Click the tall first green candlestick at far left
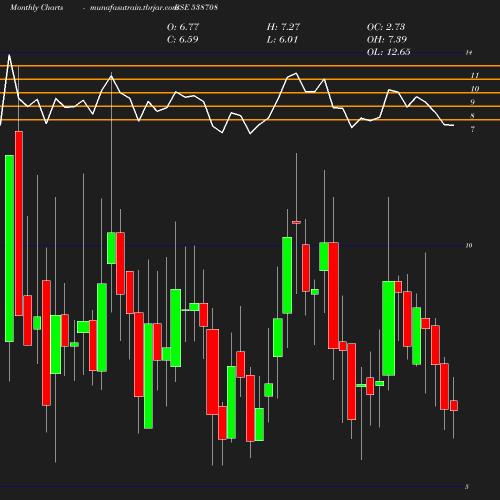The width and height of the screenshot is (500, 500). pyautogui.click(x=9, y=248)
